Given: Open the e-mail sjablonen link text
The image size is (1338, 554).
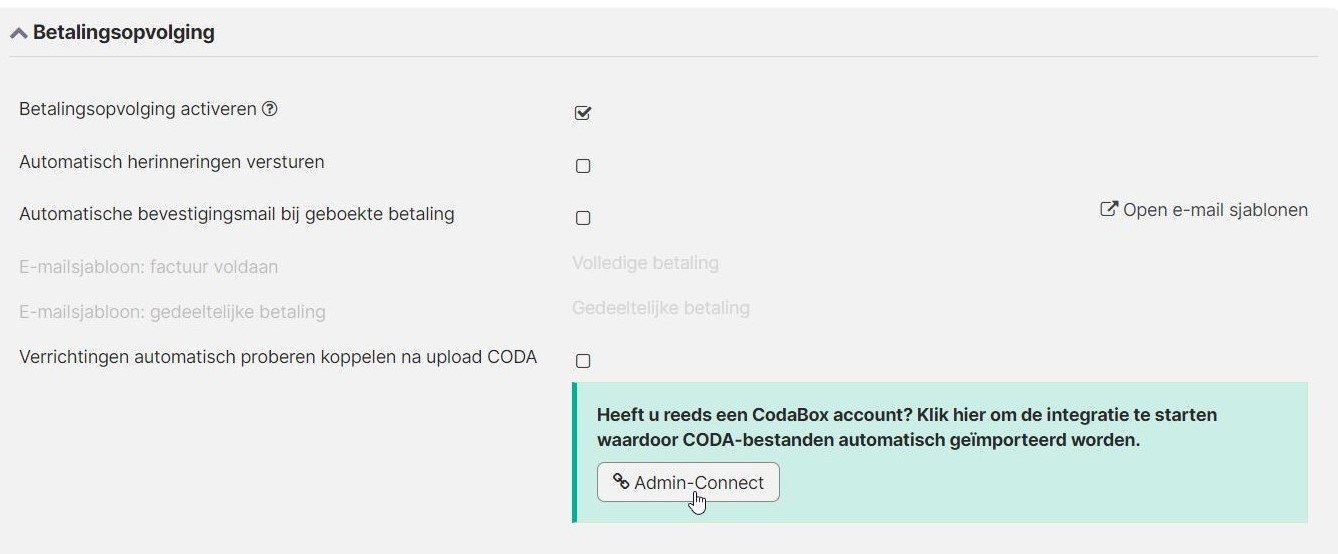Looking at the screenshot, I should point(1215,210).
